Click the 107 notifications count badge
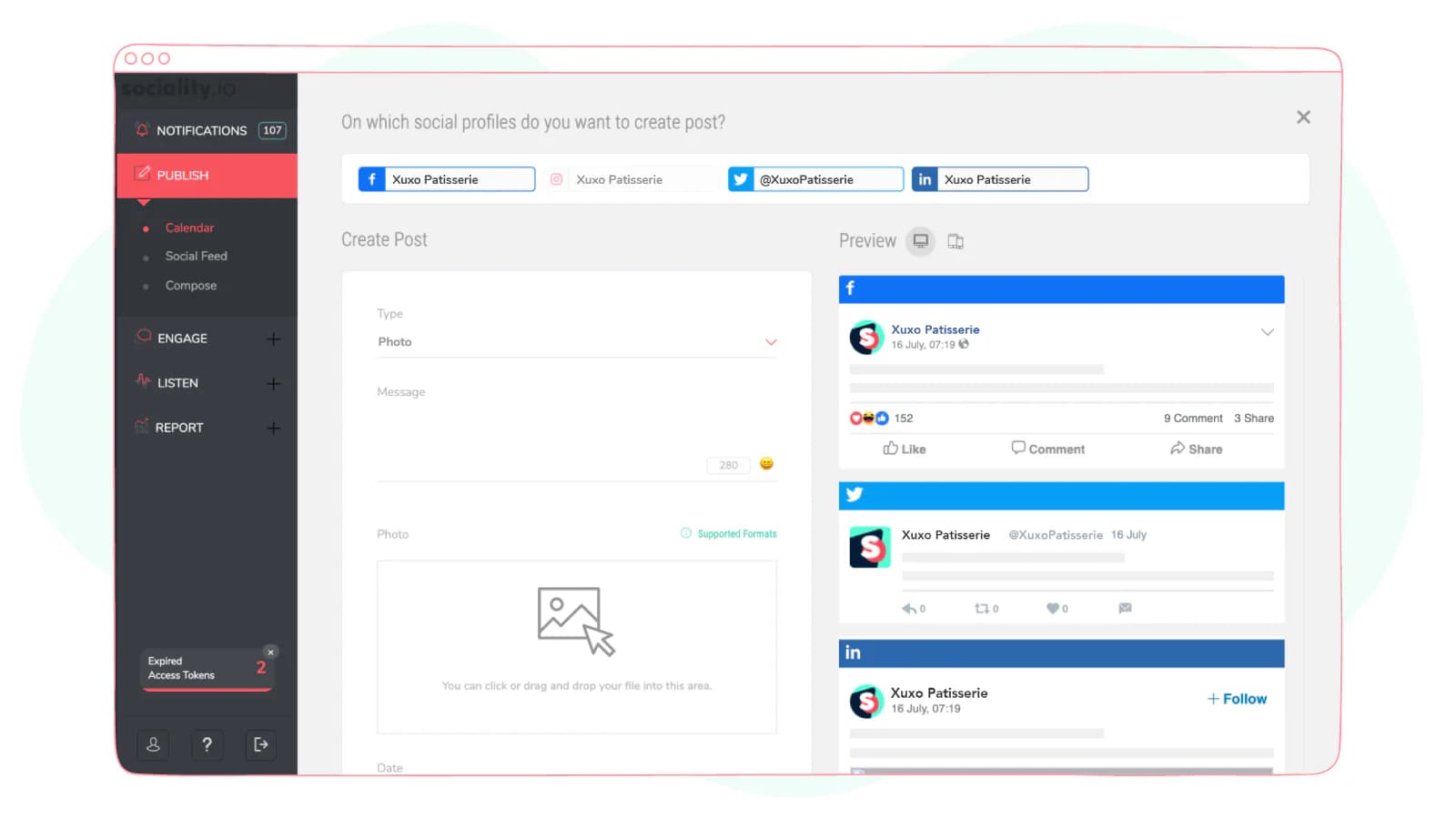This screenshot has height=819, width=1456. point(272,130)
